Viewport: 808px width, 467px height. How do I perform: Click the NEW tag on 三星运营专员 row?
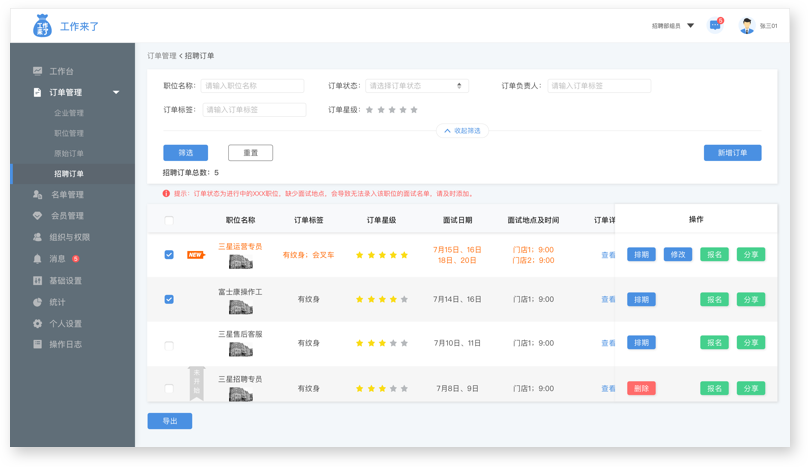pyautogui.click(x=196, y=255)
